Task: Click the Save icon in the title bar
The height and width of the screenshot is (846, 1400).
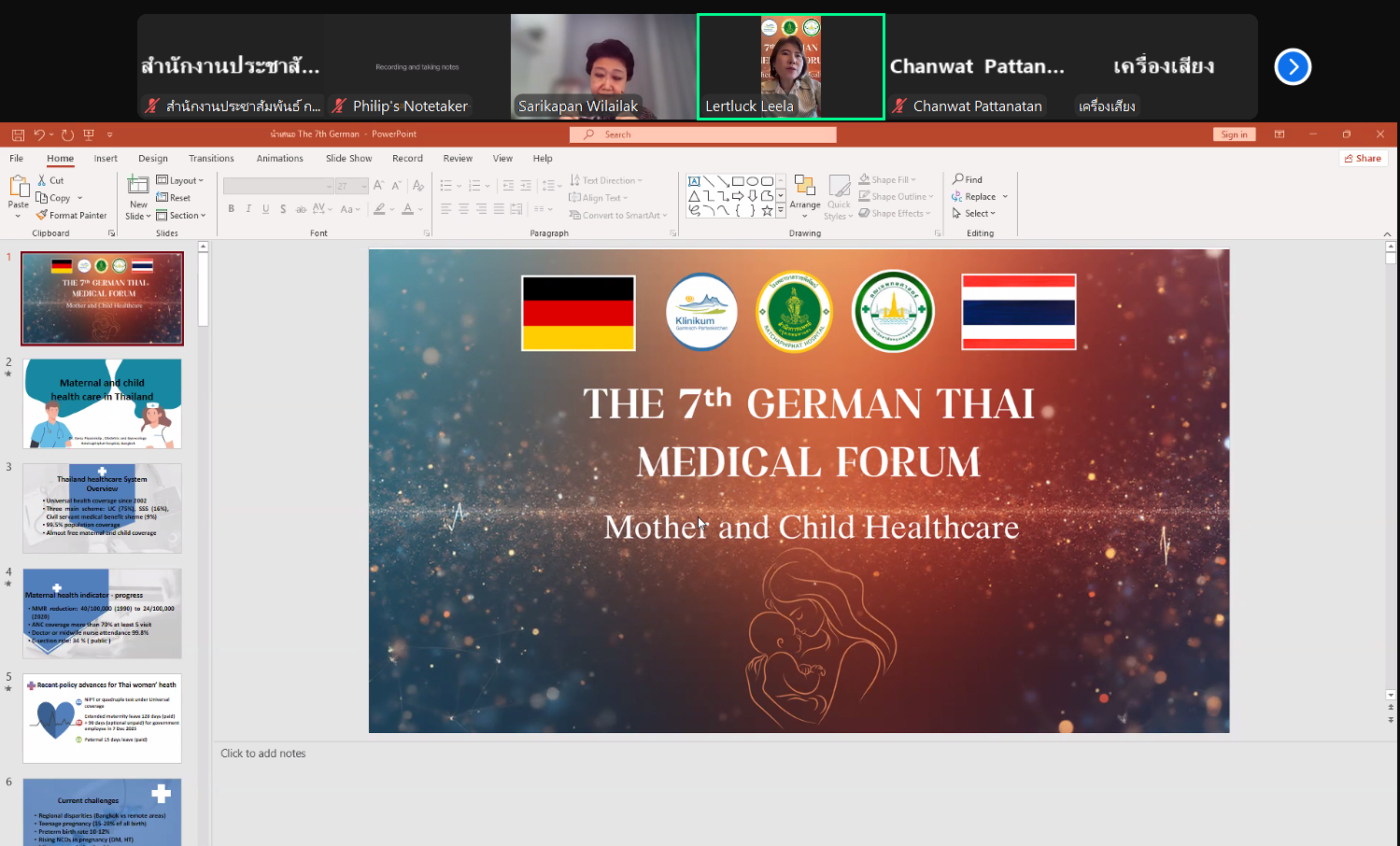Action: [x=18, y=134]
